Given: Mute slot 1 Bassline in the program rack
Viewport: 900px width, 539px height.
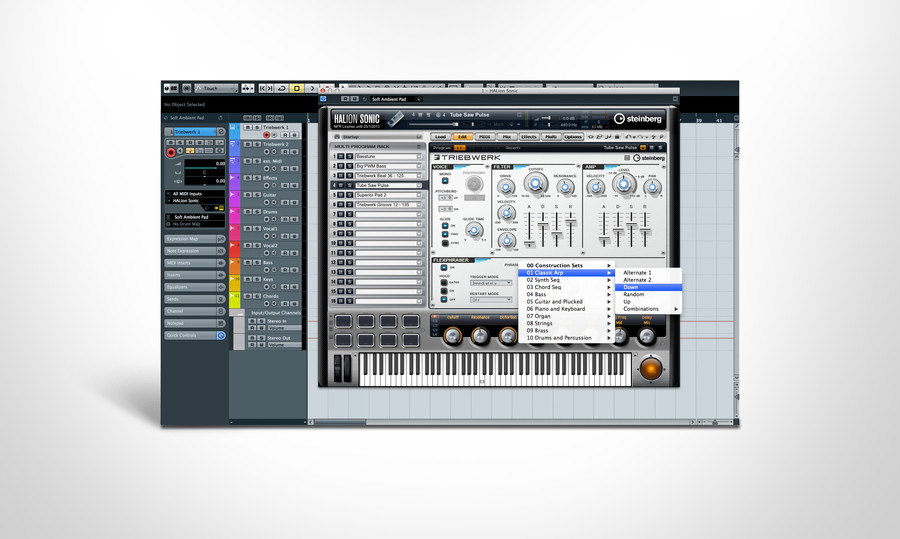Looking at the screenshot, I should tap(341, 156).
